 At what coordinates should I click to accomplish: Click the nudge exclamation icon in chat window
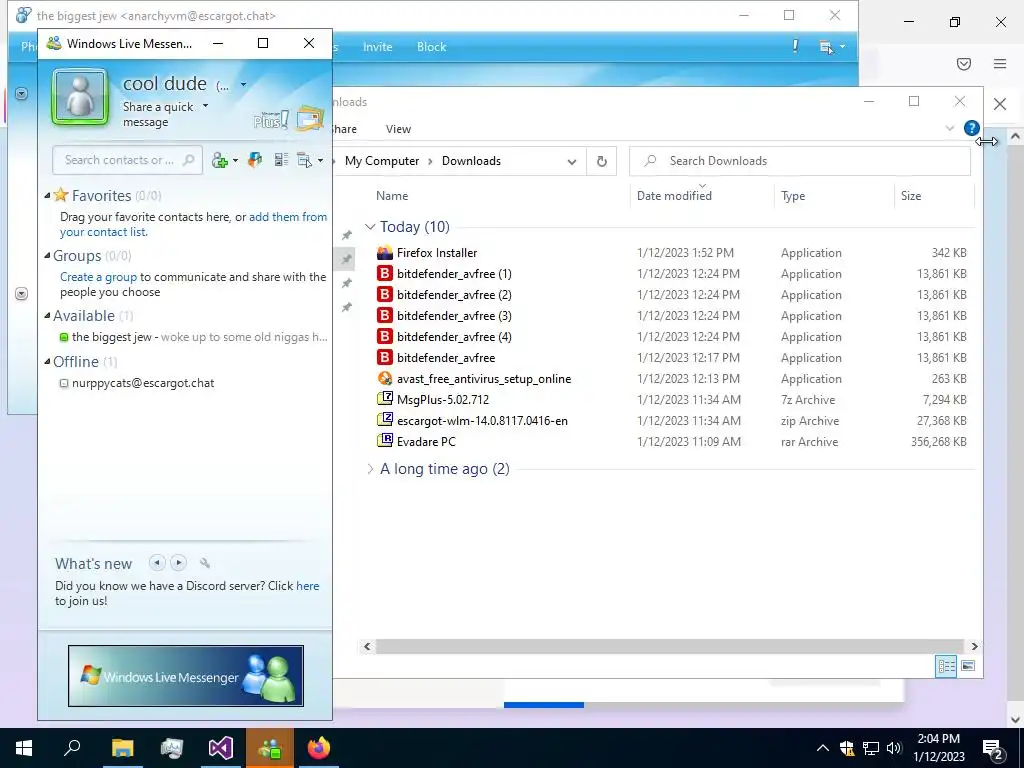pos(795,46)
